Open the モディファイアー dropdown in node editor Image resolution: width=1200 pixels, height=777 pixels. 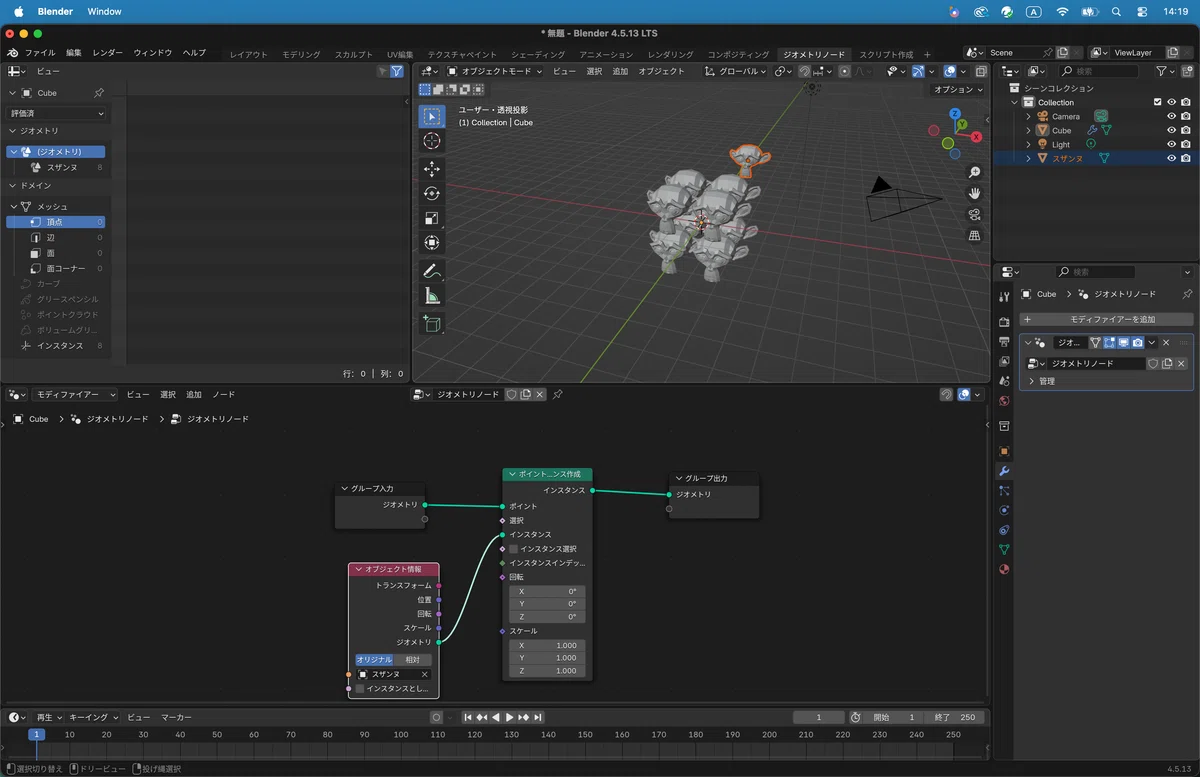coord(76,395)
